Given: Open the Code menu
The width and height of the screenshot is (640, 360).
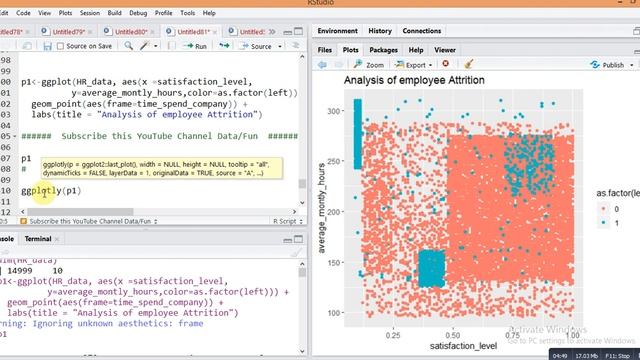Looking at the screenshot, I should (x=23, y=13).
